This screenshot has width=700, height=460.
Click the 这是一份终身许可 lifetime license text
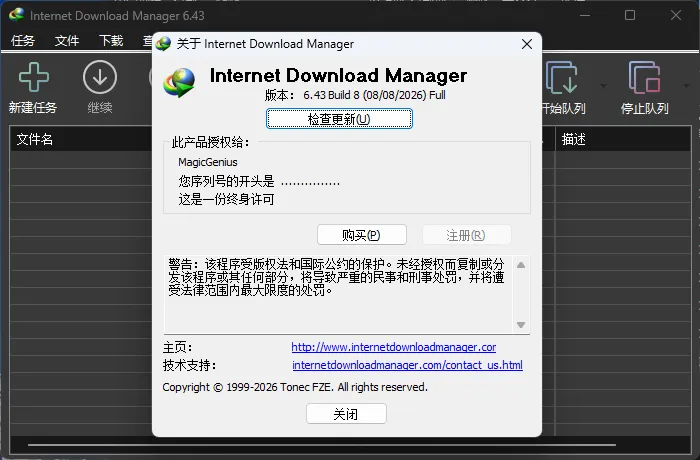coord(226,199)
